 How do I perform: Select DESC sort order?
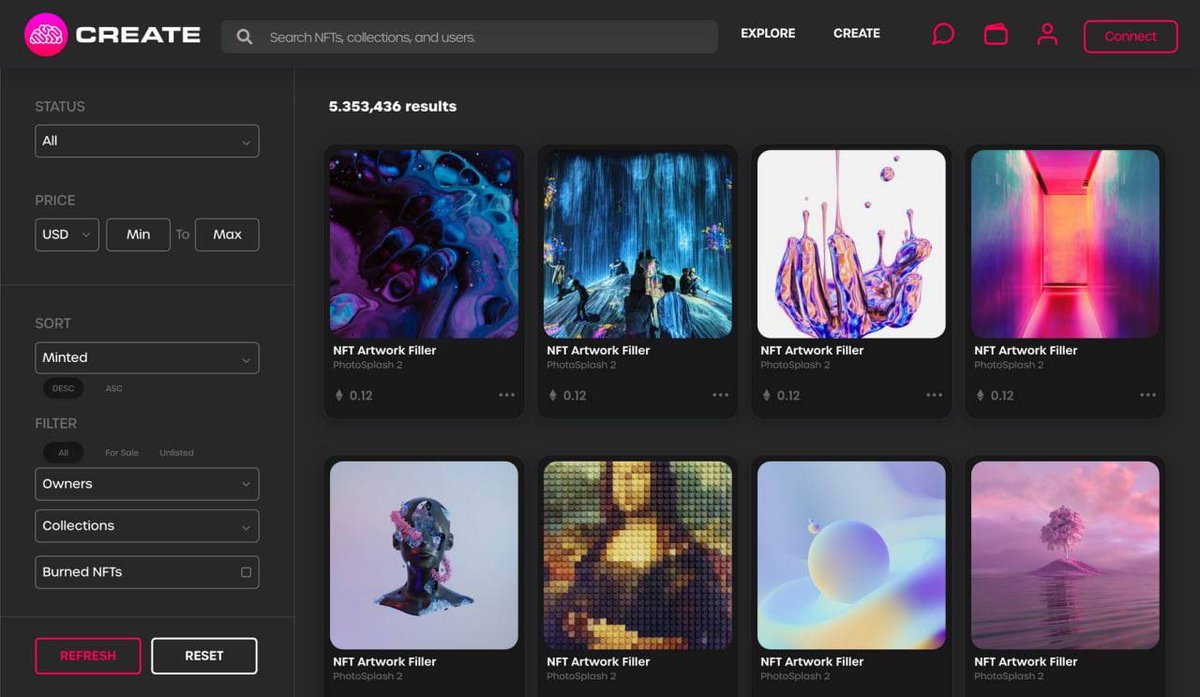coord(63,388)
